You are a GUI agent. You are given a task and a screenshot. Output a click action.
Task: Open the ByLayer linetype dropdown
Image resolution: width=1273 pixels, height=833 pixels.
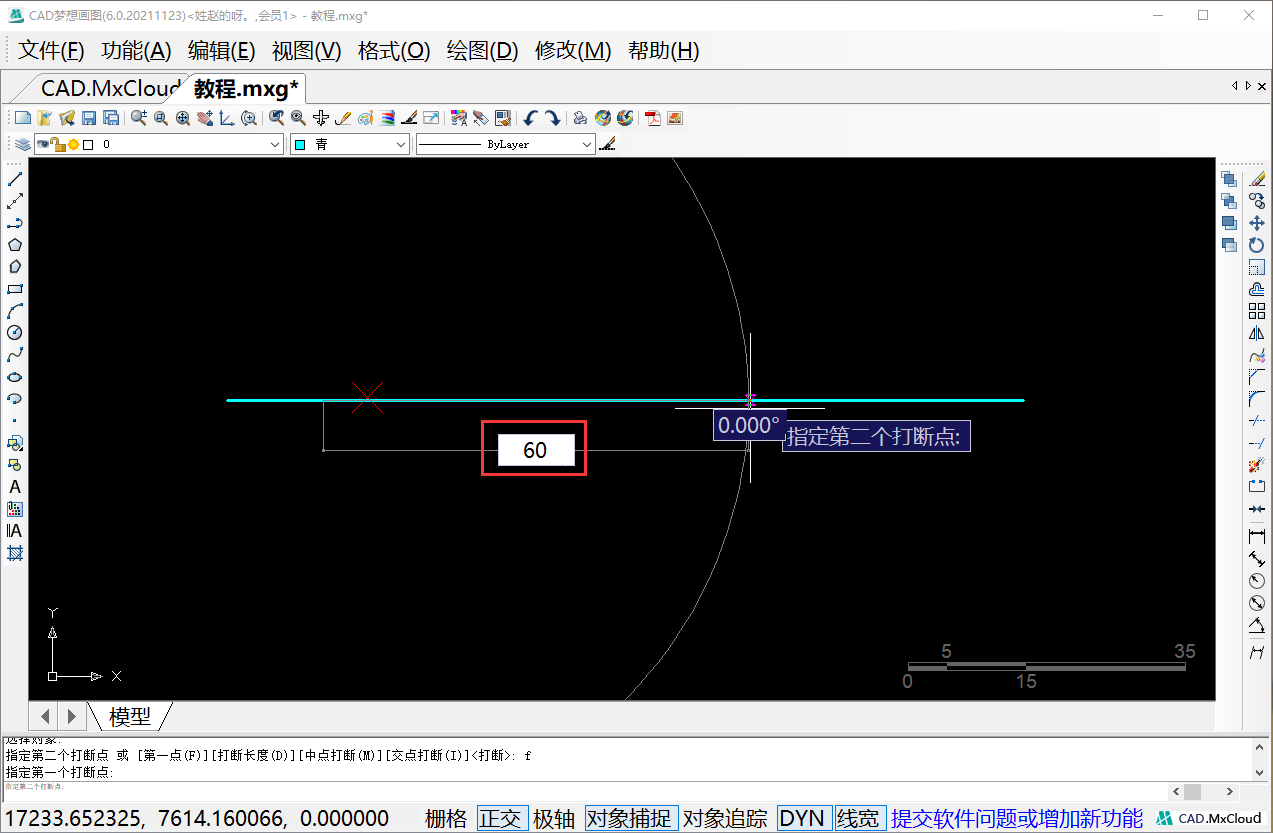coord(505,145)
